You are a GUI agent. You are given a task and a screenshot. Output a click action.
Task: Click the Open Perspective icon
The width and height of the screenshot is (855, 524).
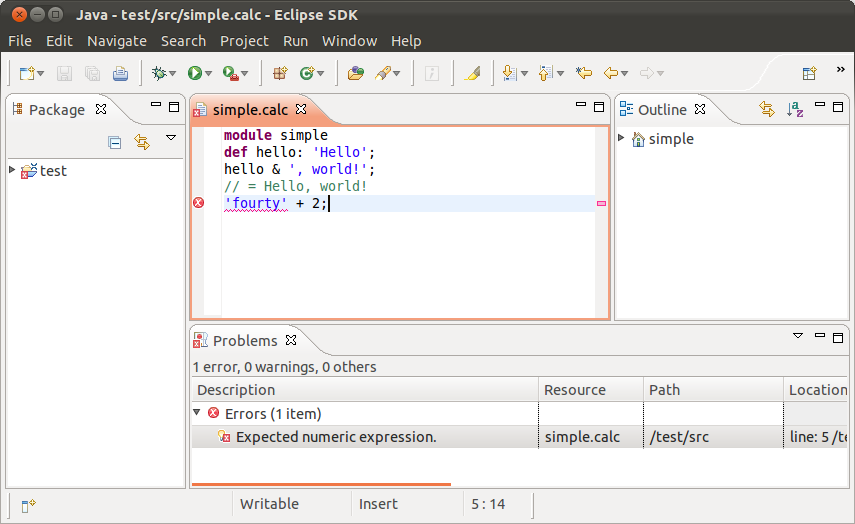point(809,73)
